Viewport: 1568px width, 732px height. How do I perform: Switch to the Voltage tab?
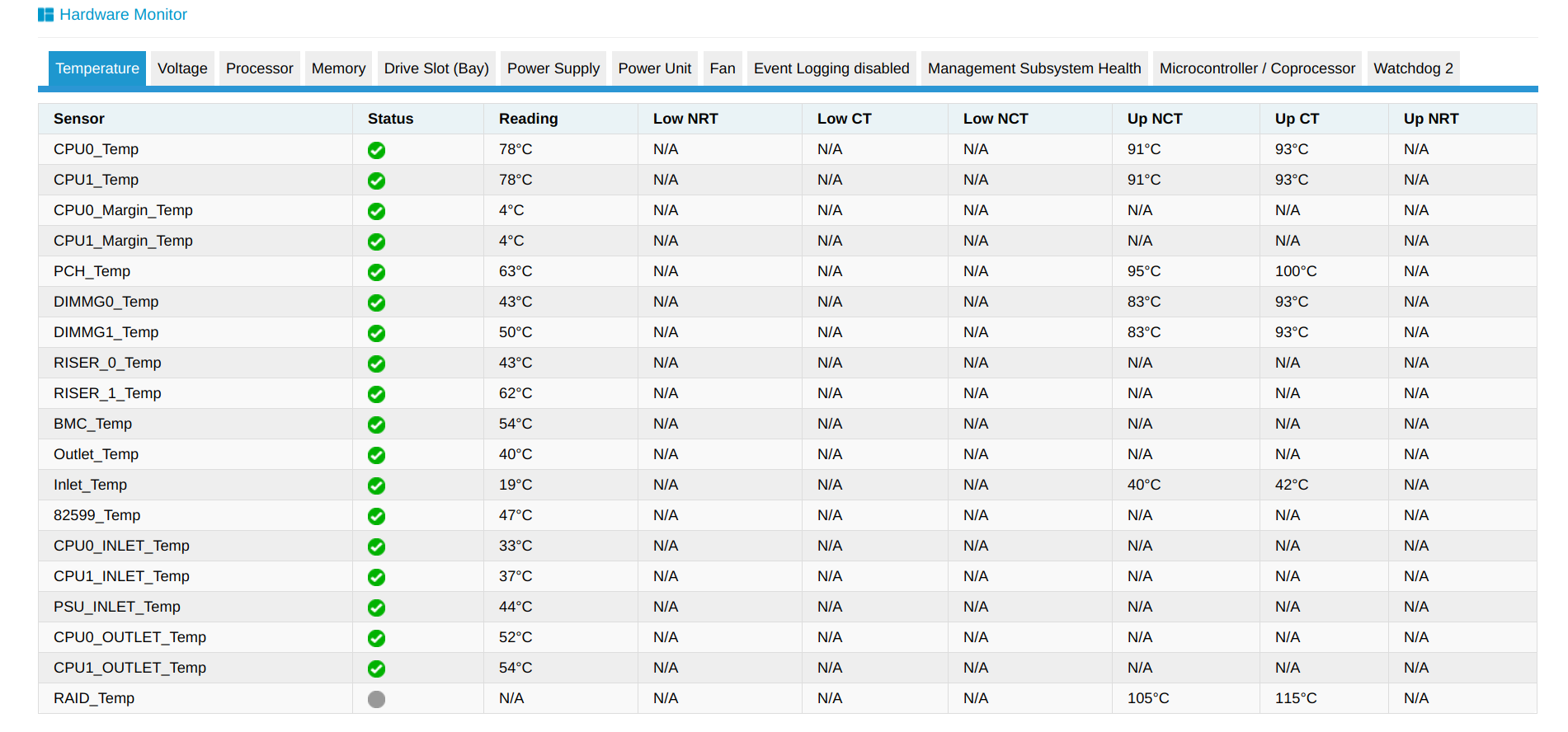(182, 68)
